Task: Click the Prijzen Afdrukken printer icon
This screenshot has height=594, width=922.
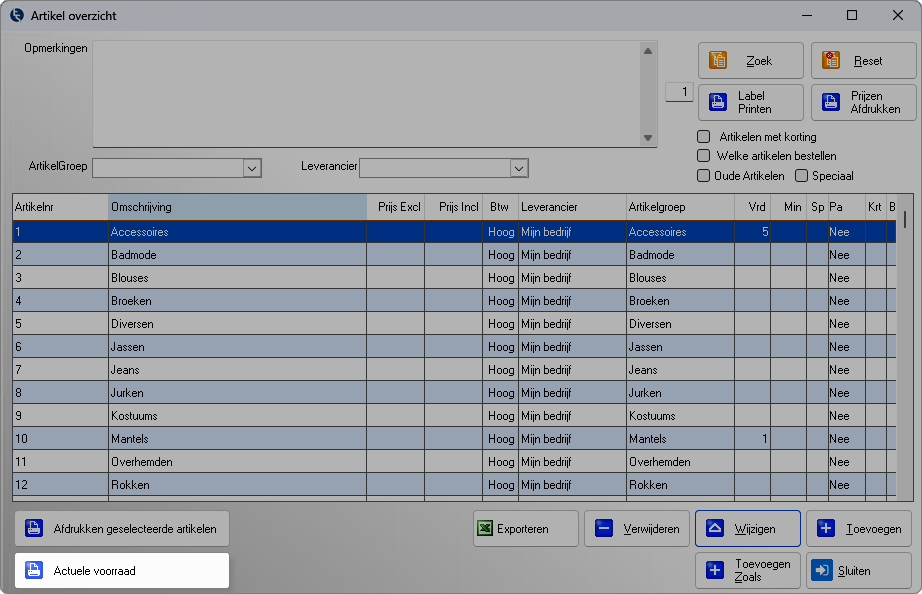Action: [x=830, y=102]
